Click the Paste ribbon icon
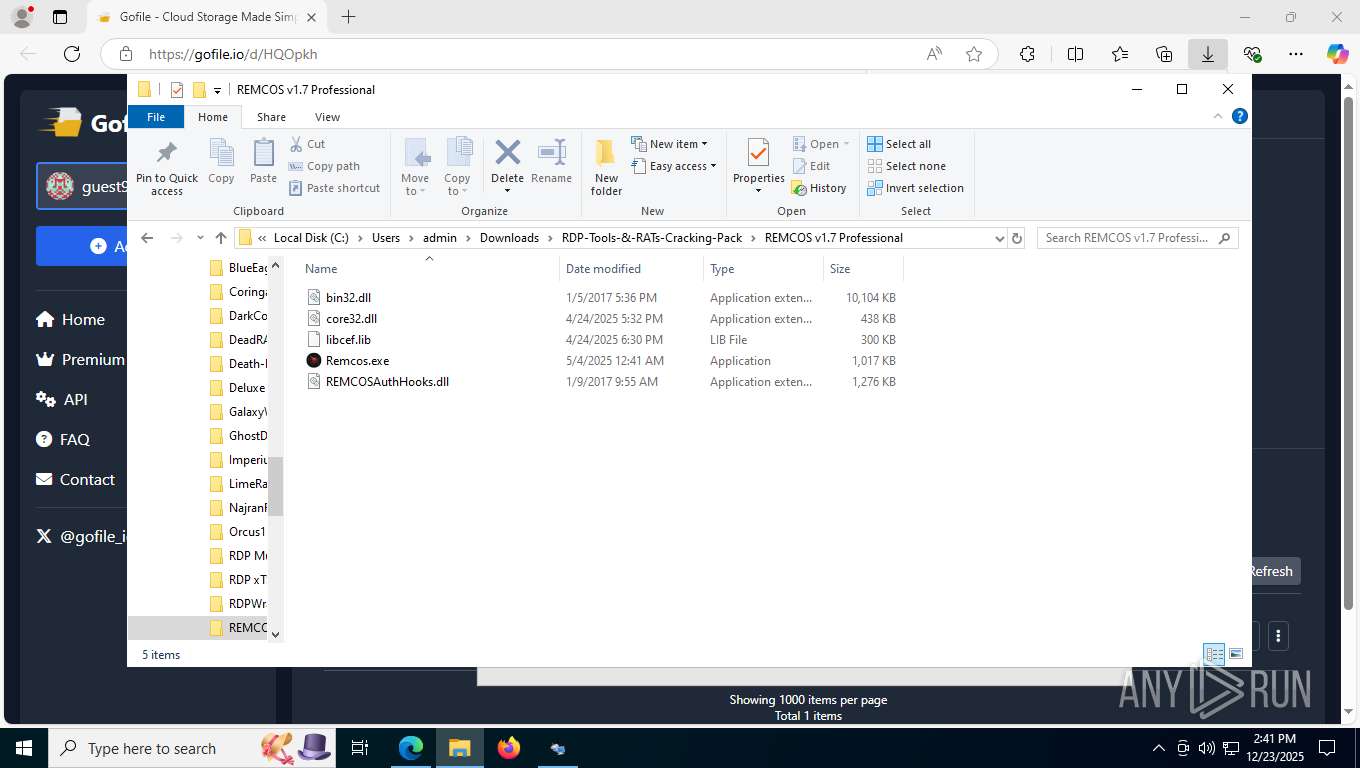 point(263,163)
